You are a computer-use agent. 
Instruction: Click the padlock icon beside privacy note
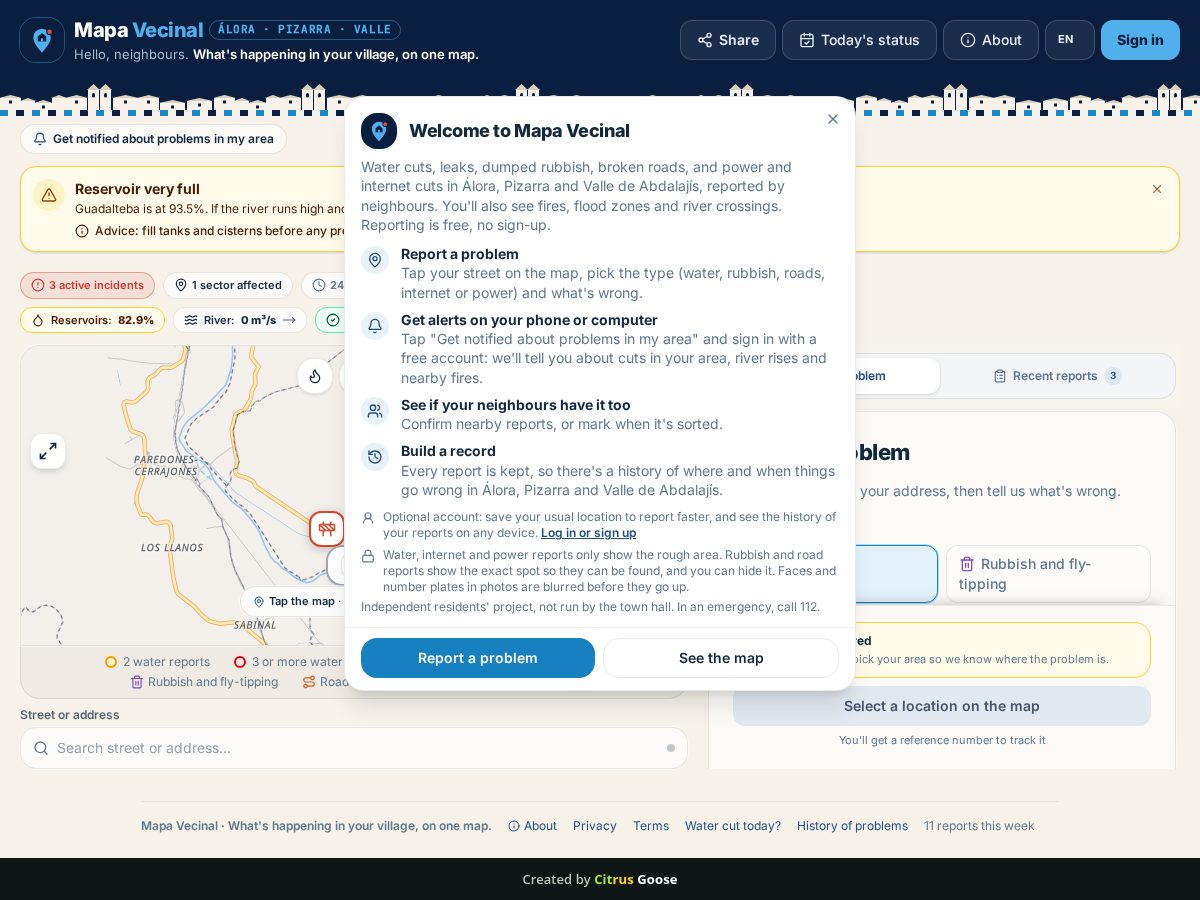(368, 556)
